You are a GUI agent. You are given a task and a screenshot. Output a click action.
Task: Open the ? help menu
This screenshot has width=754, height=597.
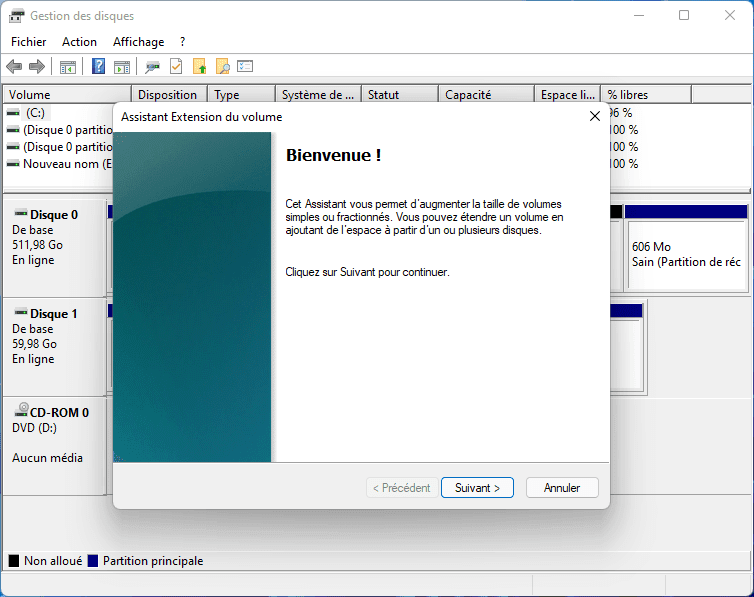(182, 42)
